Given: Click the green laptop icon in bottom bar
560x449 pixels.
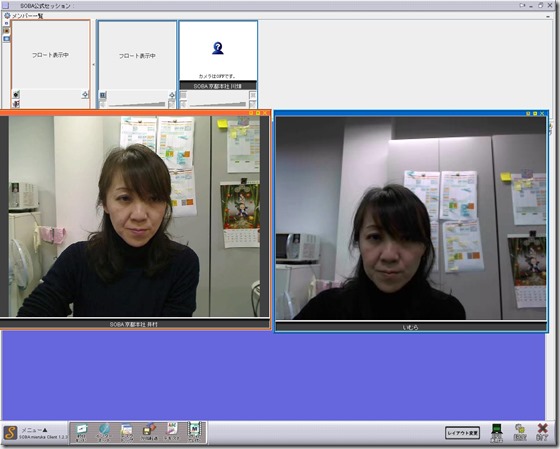Looking at the screenshot, I should (x=496, y=432).
